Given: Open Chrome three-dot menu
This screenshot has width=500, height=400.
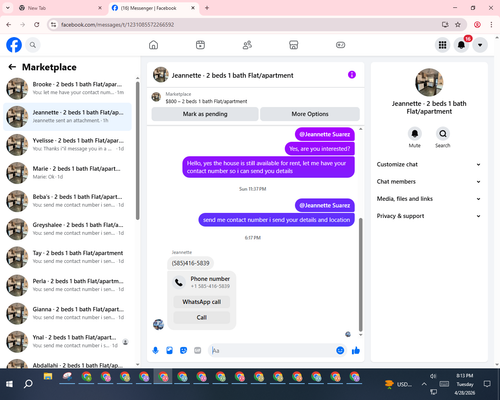Looking at the screenshot, I should (491, 24).
